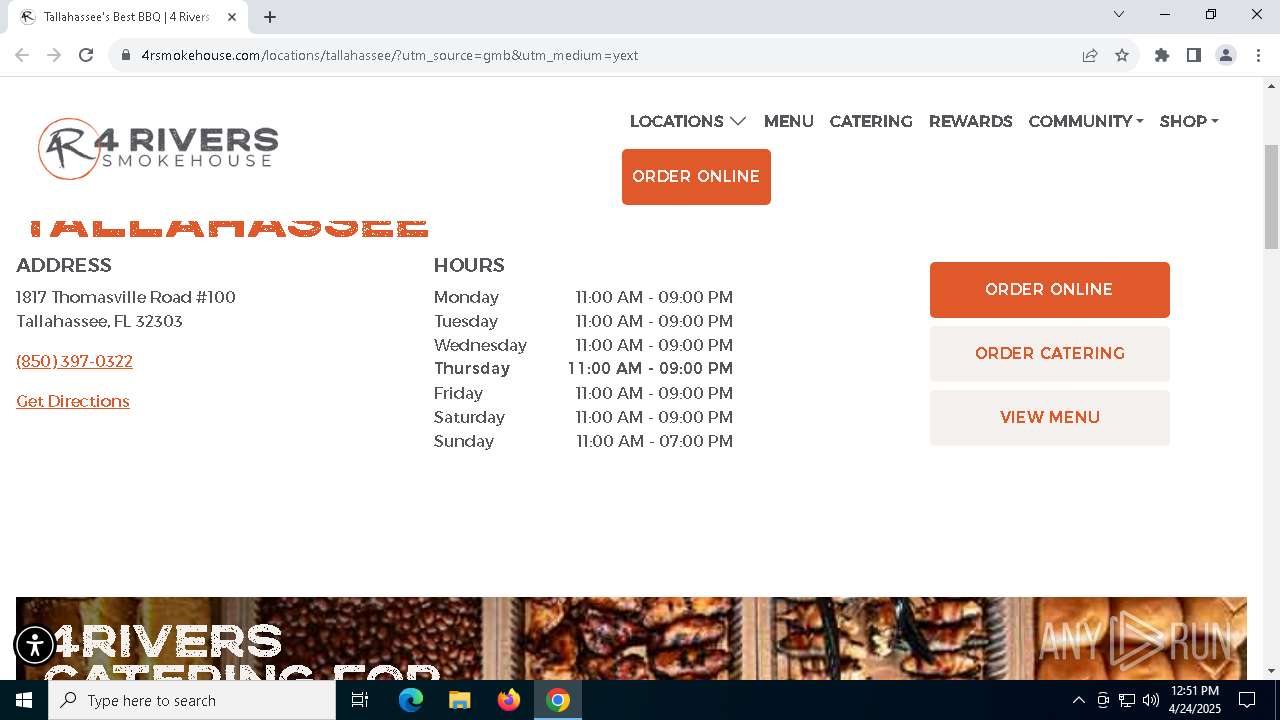The width and height of the screenshot is (1280, 720).
Task: Click the header Order Online button
Action: coord(696,177)
